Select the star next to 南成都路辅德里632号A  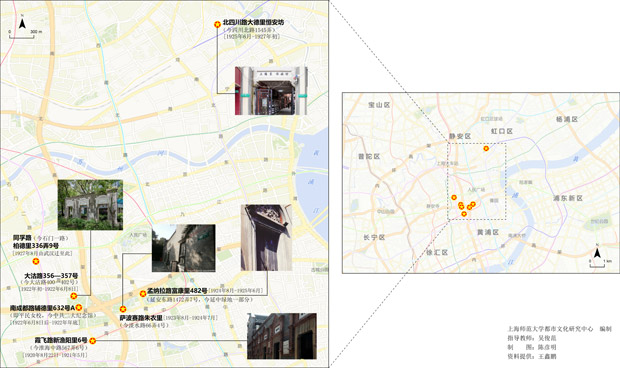pos(79,307)
